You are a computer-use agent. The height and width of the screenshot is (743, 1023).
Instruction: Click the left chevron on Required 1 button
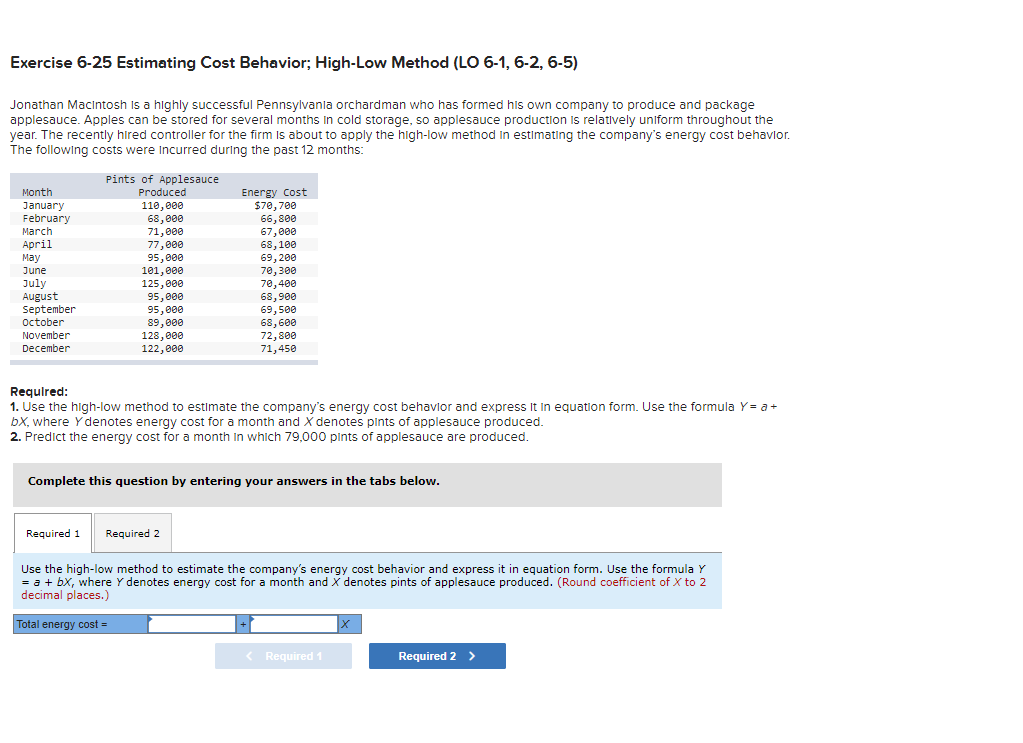click(248, 656)
